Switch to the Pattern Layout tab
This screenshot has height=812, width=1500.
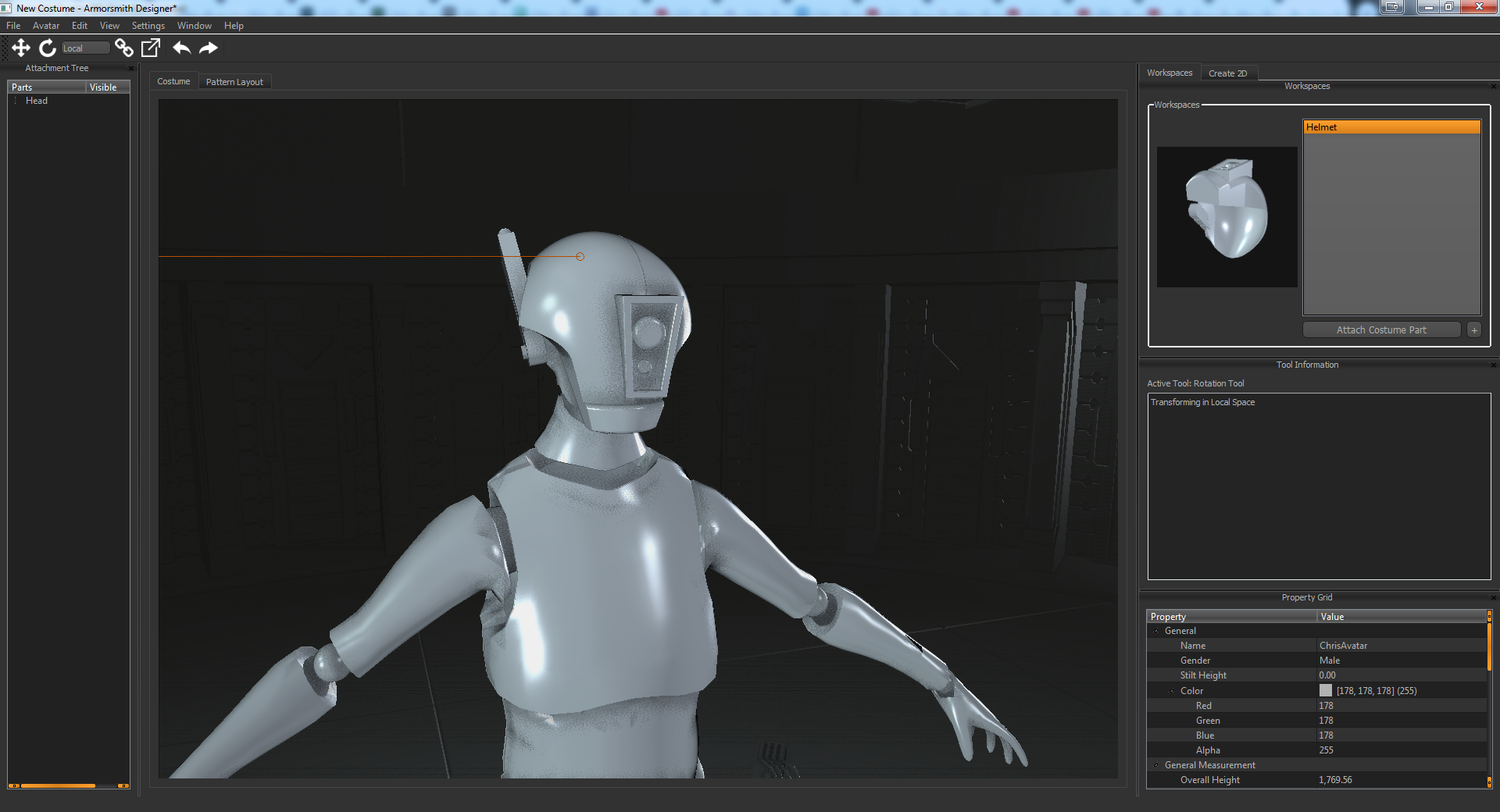(x=234, y=82)
